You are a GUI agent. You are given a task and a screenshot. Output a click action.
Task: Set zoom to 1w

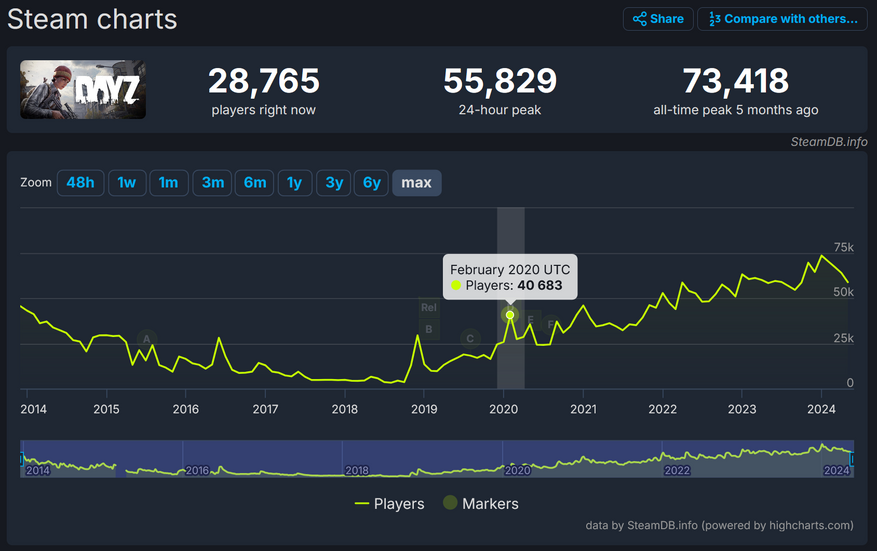click(x=127, y=183)
